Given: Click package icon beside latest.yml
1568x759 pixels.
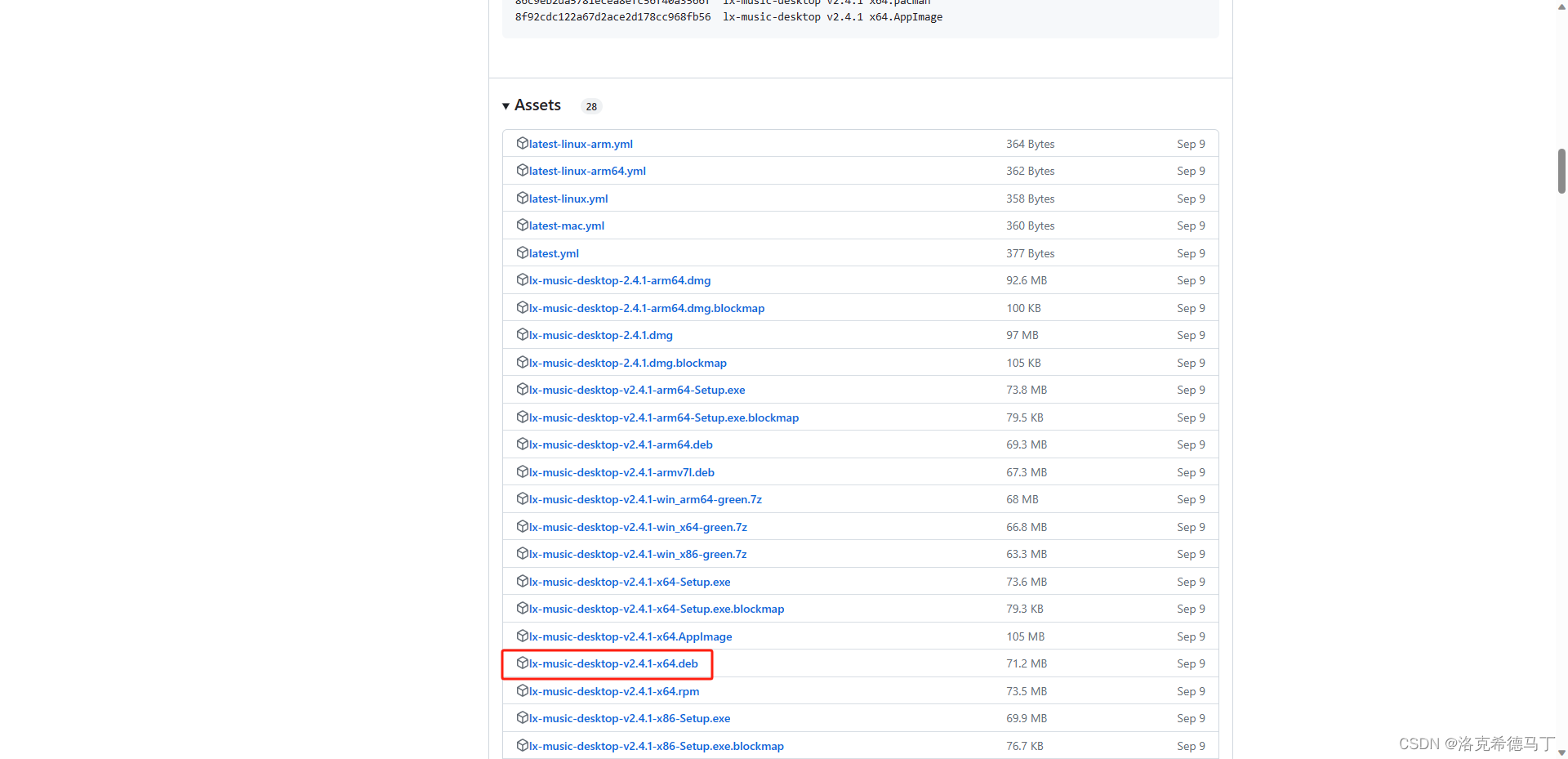Looking at the screenshot, I should [x=523, y=252].
